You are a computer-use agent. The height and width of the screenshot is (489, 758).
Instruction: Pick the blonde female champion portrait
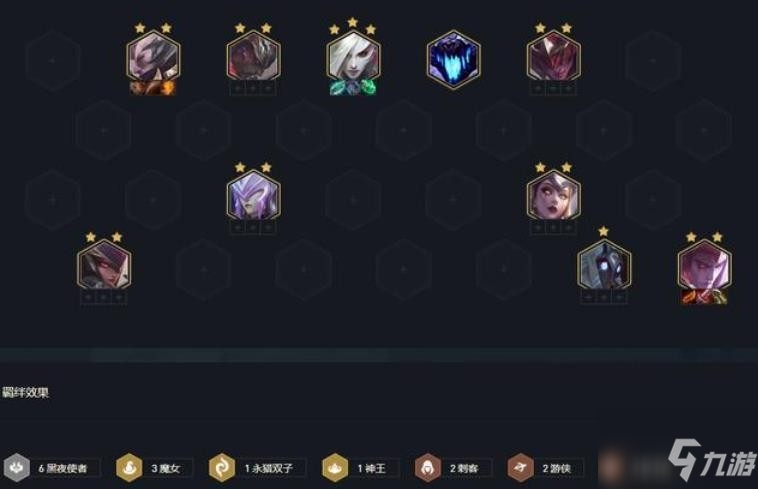click(554, 196)
